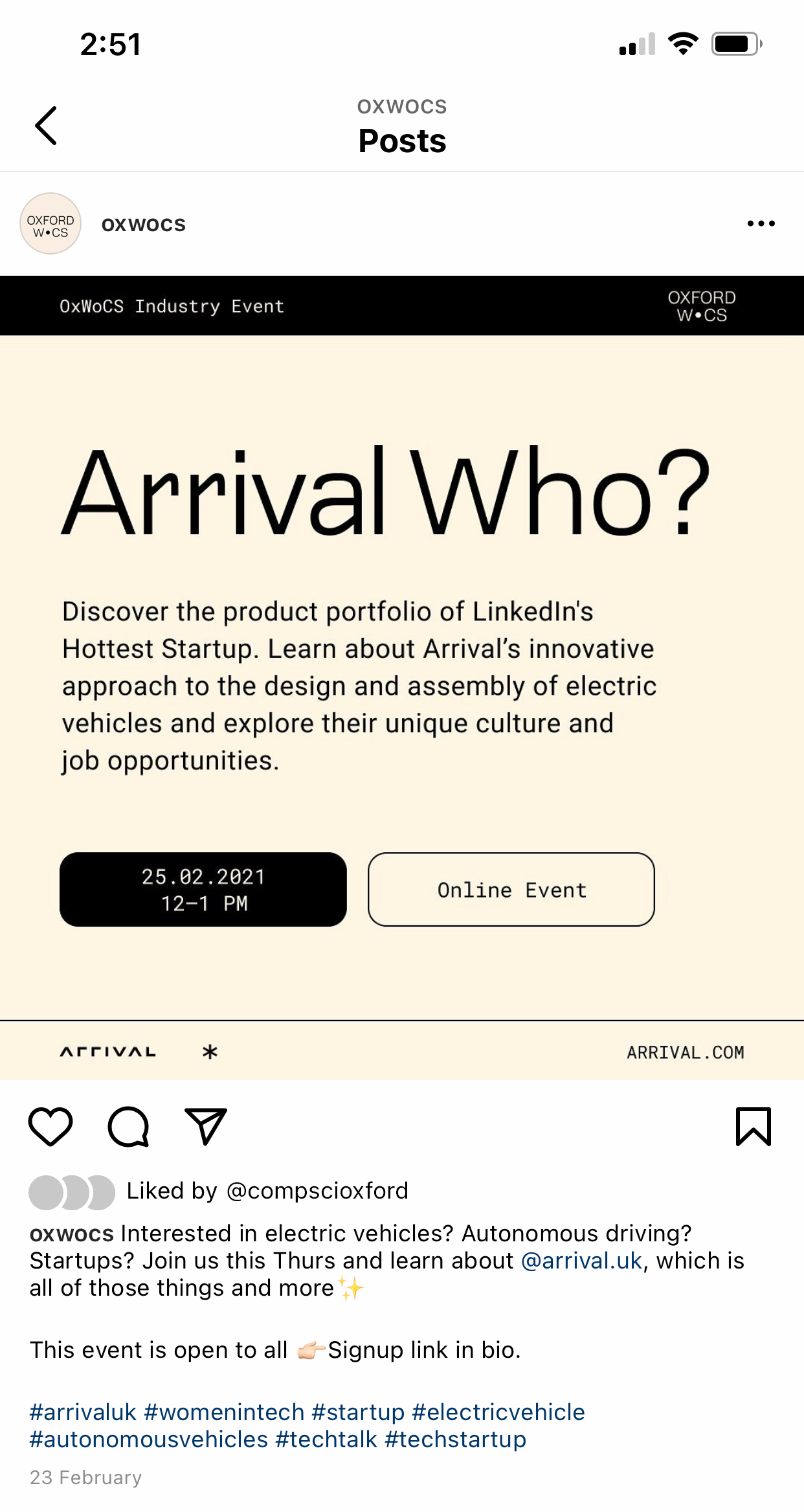Image resolution: width=804 pixels, height=1512 pixels.
Task: Save post with bookmark icon
Action: (754, 1127)
